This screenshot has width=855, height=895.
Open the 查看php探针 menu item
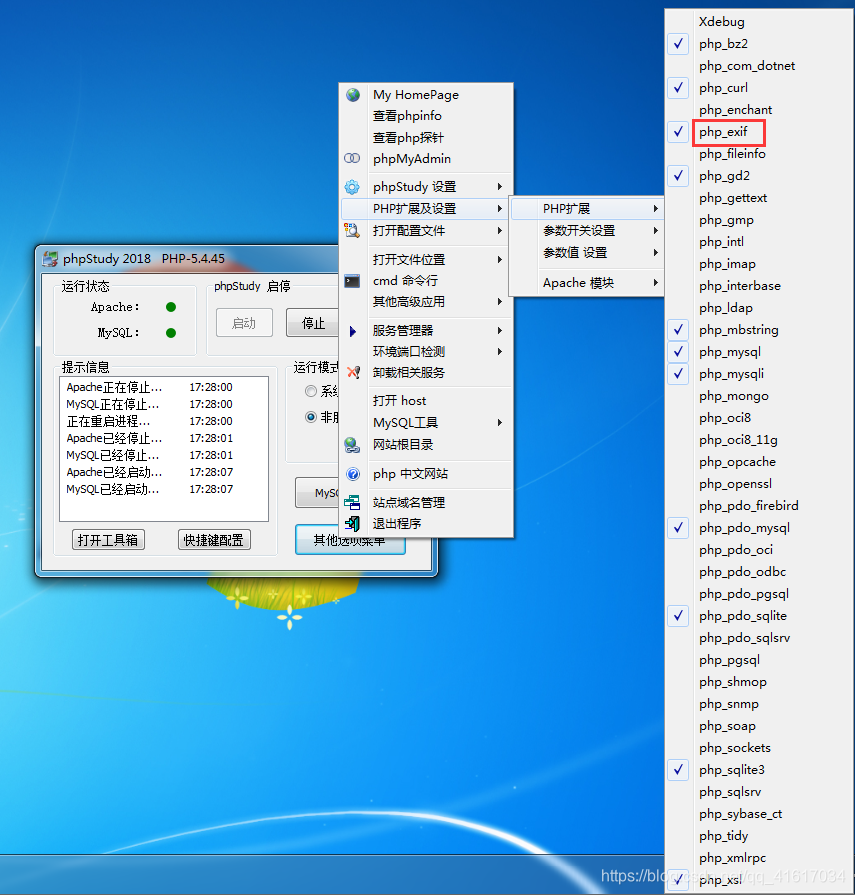click(426, 138)
